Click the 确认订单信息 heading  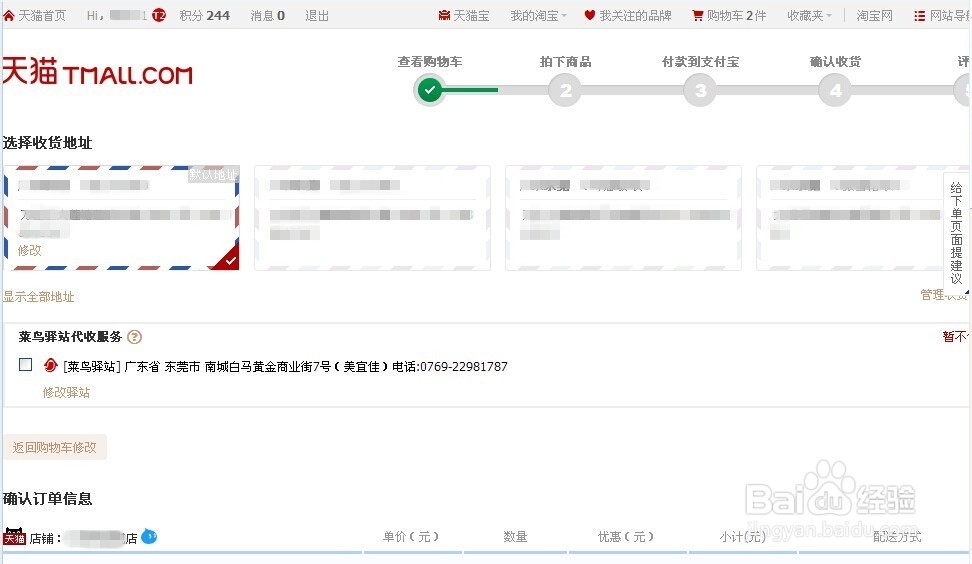[47, 498]
